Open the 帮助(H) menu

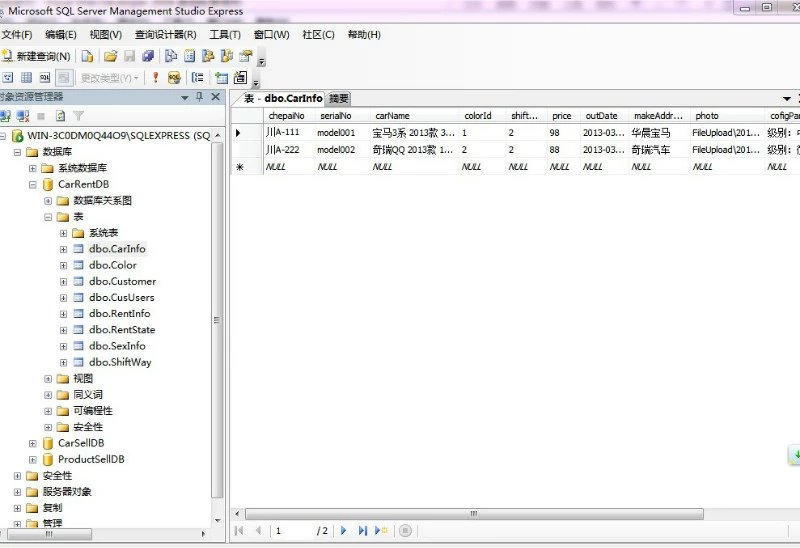364,35
